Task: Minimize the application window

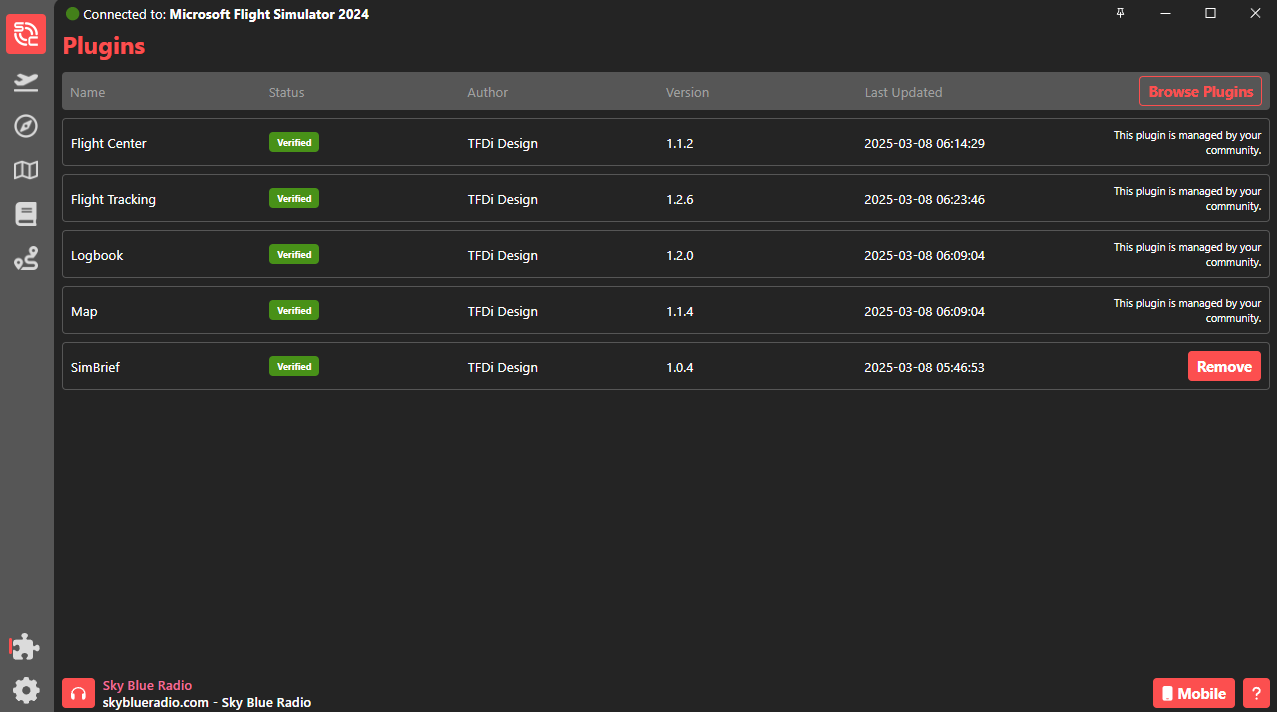Action: click(x=1166, y=13)
